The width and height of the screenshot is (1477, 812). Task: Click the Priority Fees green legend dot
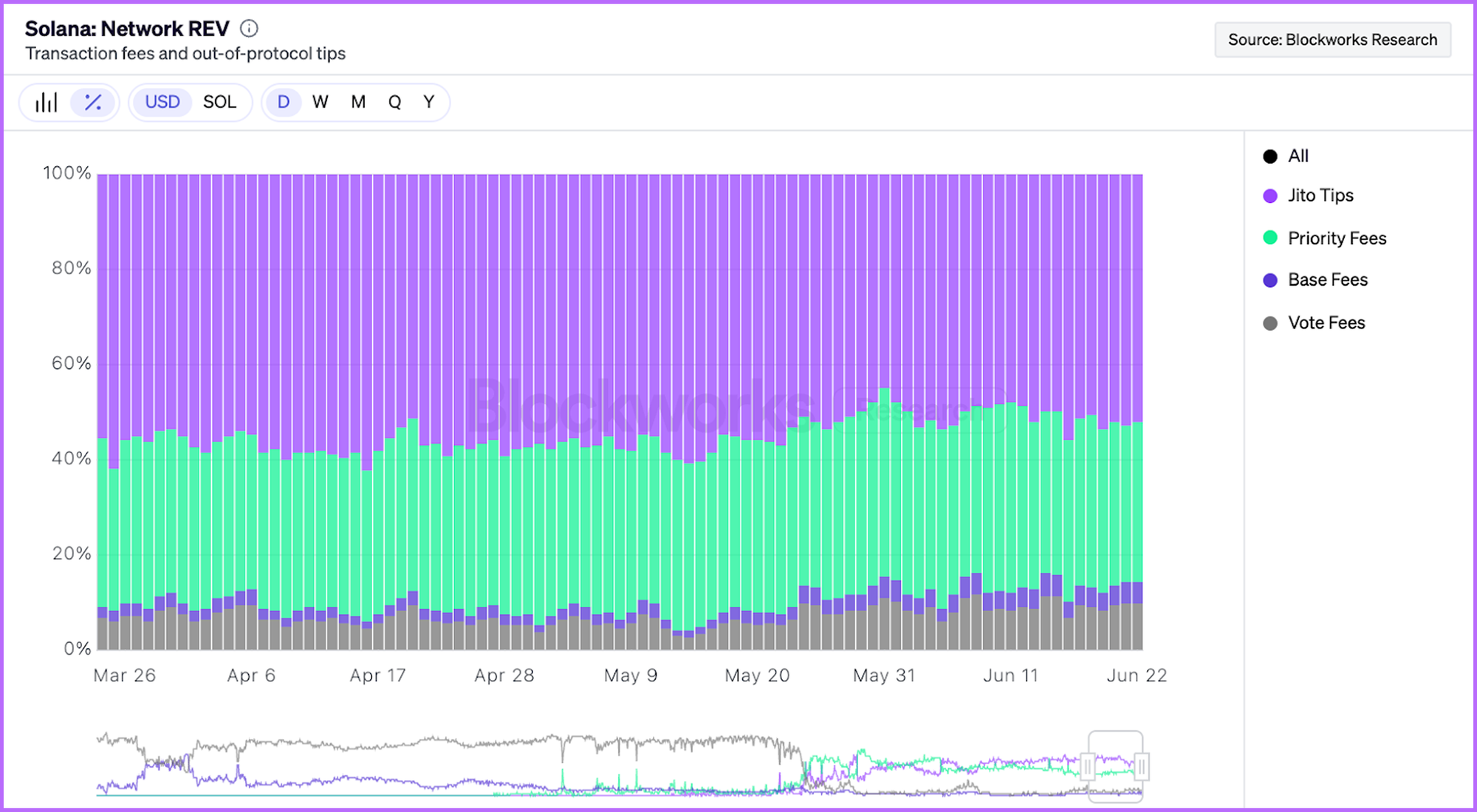coord(1270,238)
